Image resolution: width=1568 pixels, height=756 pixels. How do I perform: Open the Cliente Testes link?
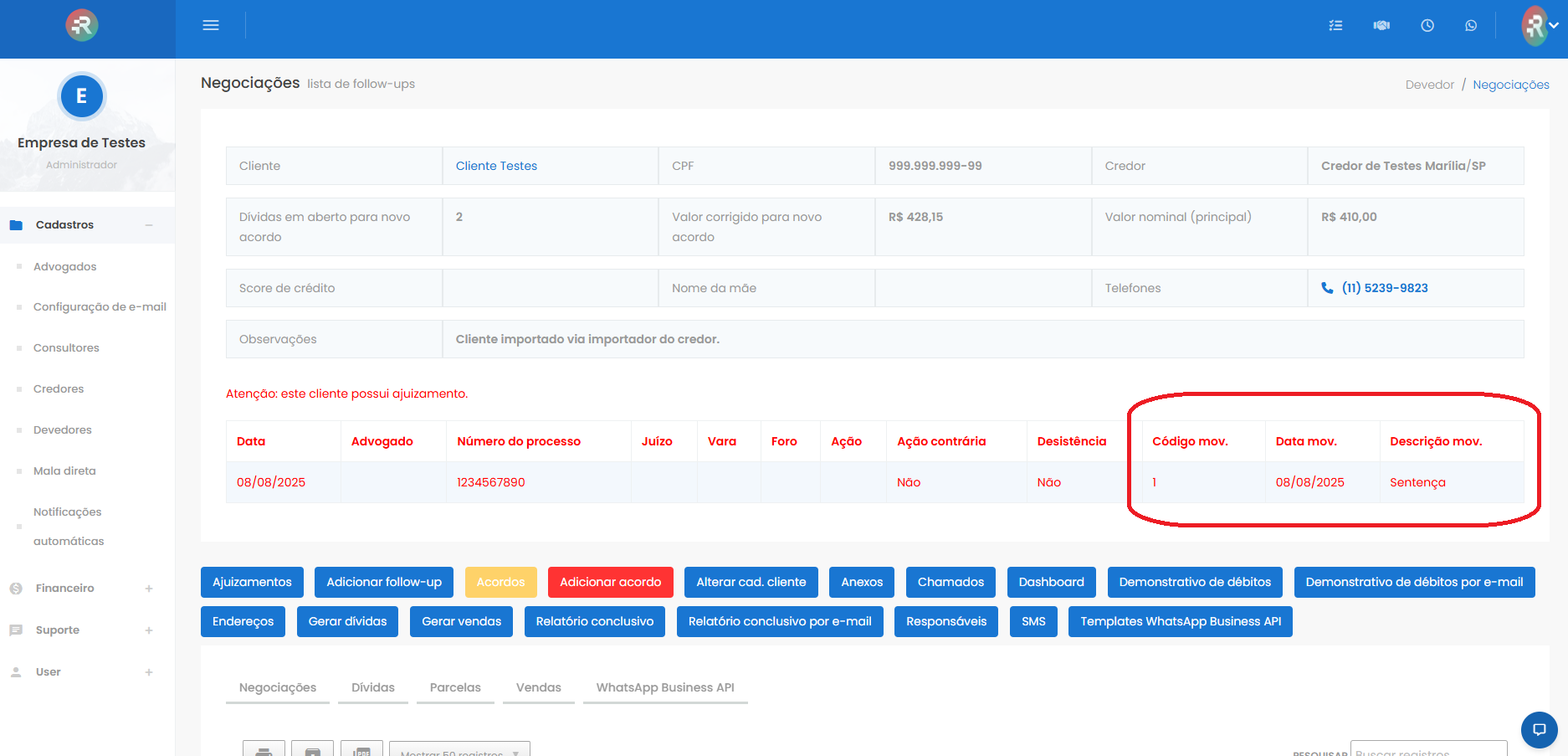[496, 166]
